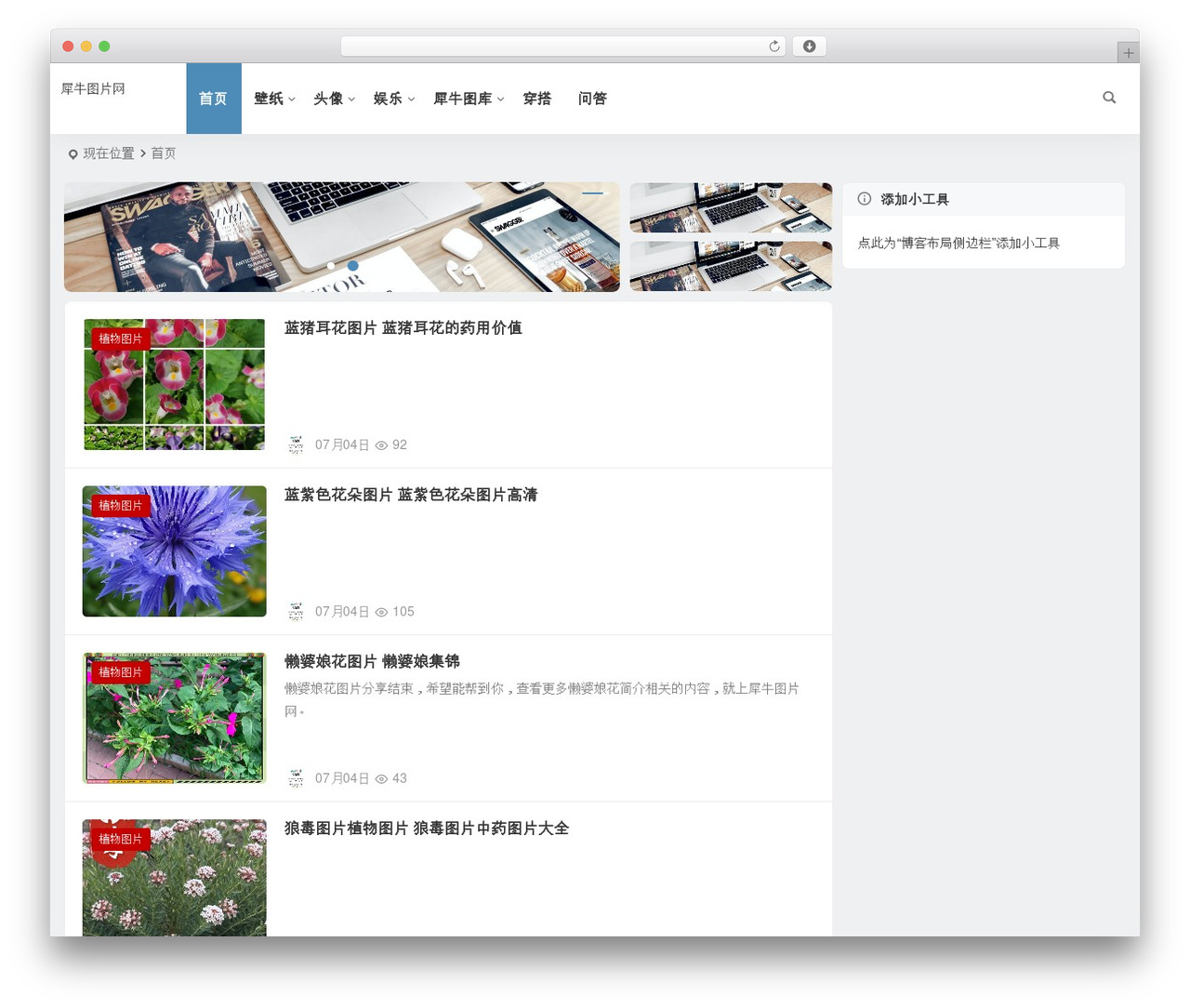Viewport: 1190px width, 1008px height.
Task: Click the location pin icon before 现在位置
Action: pyautogui.click(x=73, y=154)
